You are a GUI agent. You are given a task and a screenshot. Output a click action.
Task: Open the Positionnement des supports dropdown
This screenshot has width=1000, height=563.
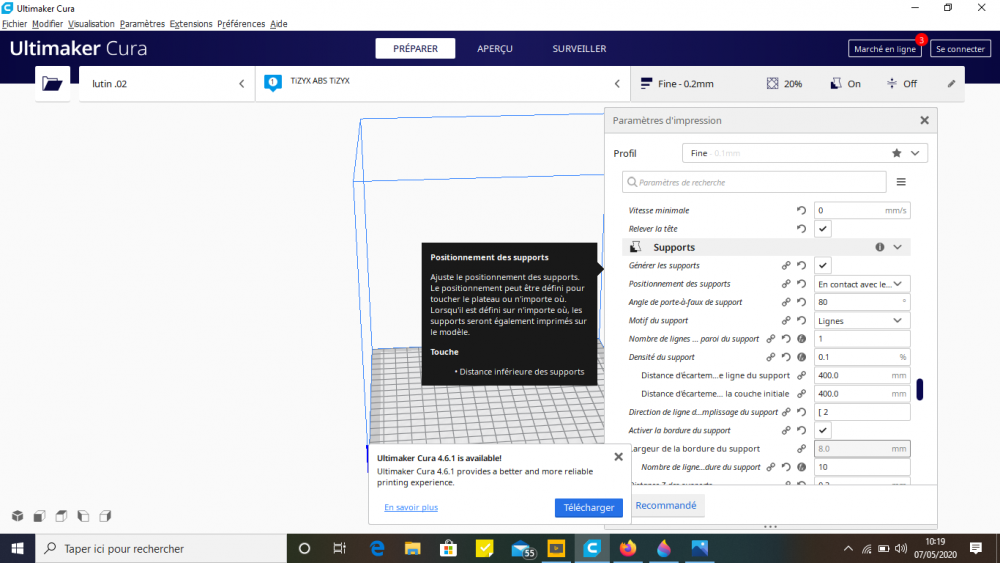[x=862, y=284]
